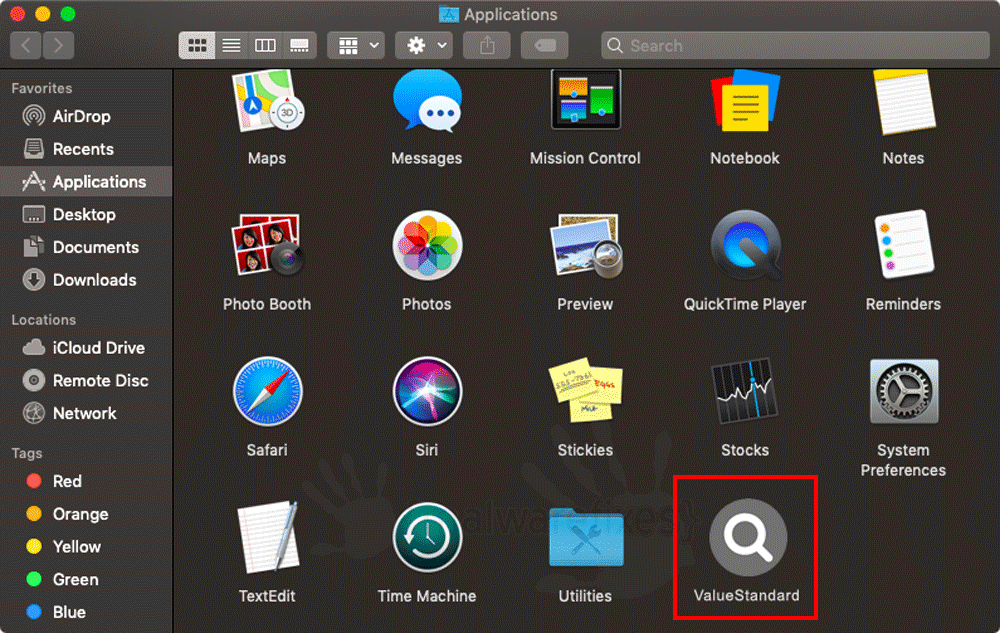Image resolution: width=1000 pixels, height=633 pixels.
Task: Open the Action gear menu
Action: click(423, 45)
